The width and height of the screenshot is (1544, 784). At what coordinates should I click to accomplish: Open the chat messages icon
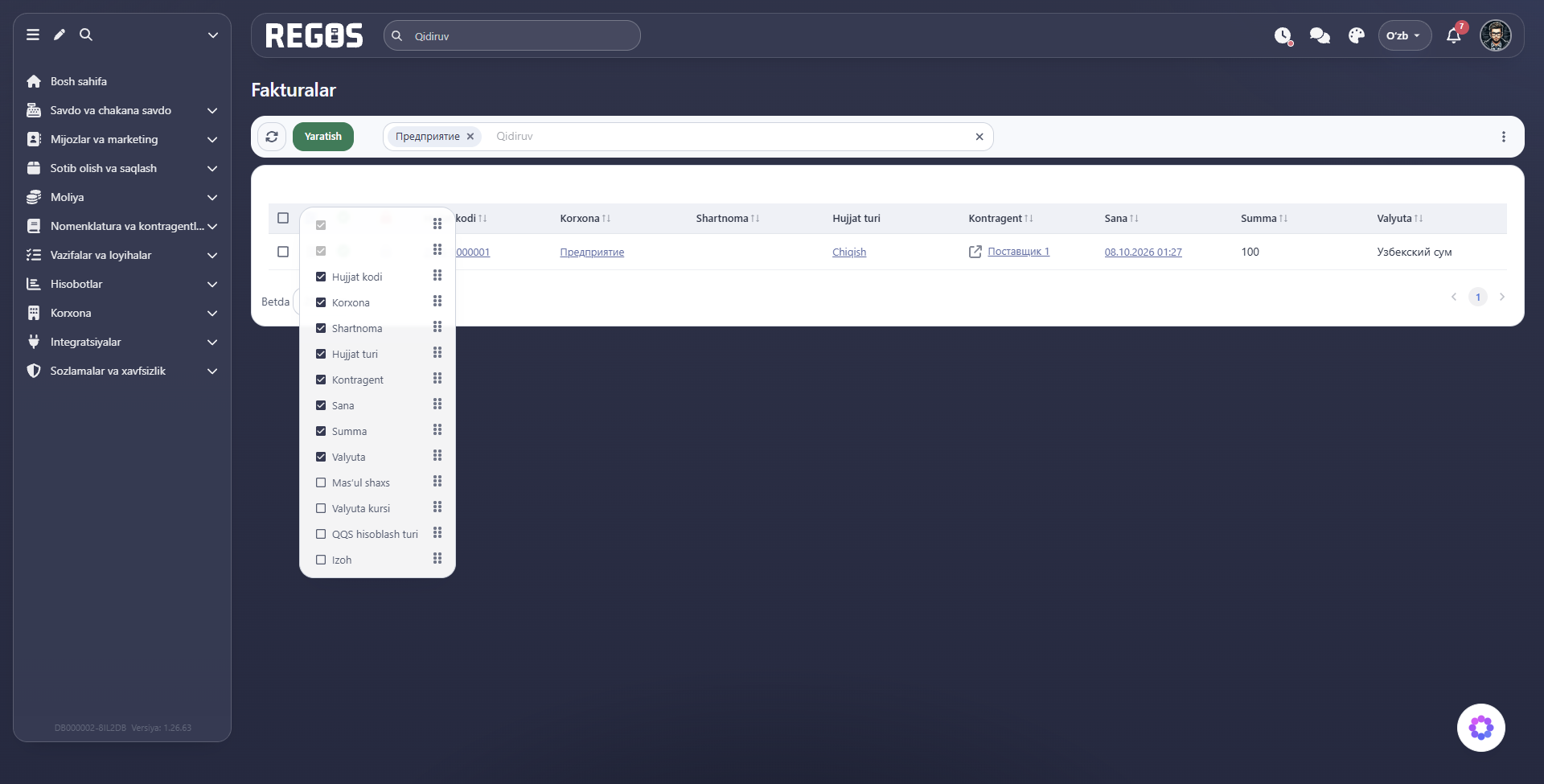point(1320,35)
